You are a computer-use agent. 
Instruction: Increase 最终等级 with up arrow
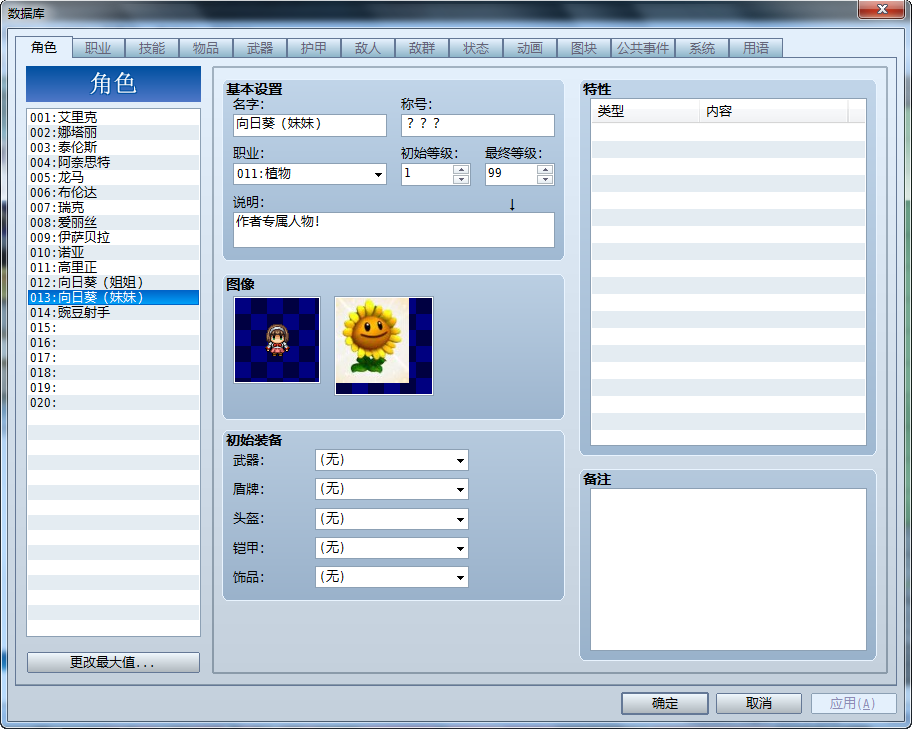pos(545,169)
